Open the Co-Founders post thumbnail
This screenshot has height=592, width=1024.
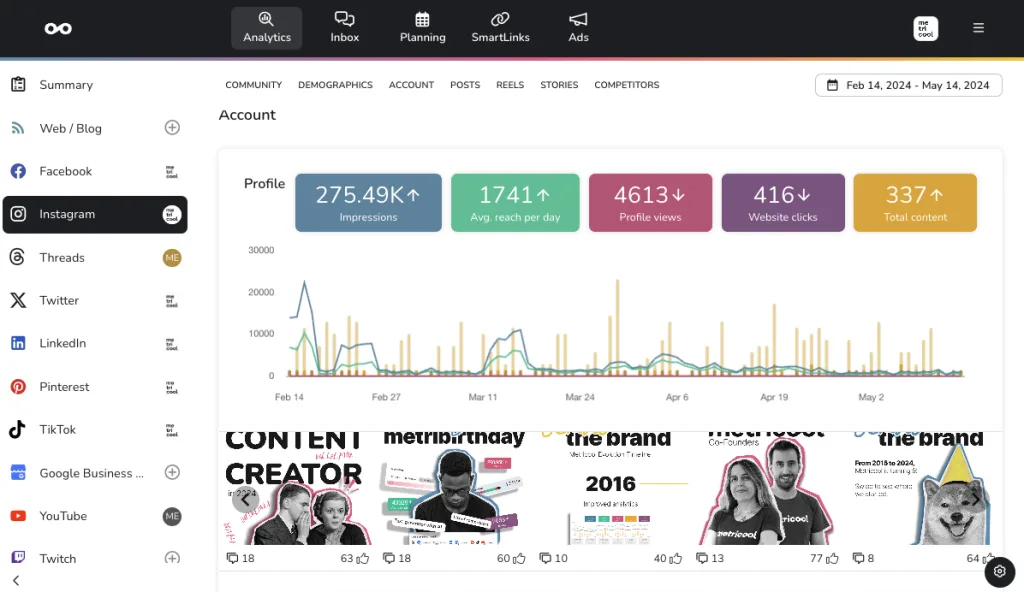coord(767,488)
